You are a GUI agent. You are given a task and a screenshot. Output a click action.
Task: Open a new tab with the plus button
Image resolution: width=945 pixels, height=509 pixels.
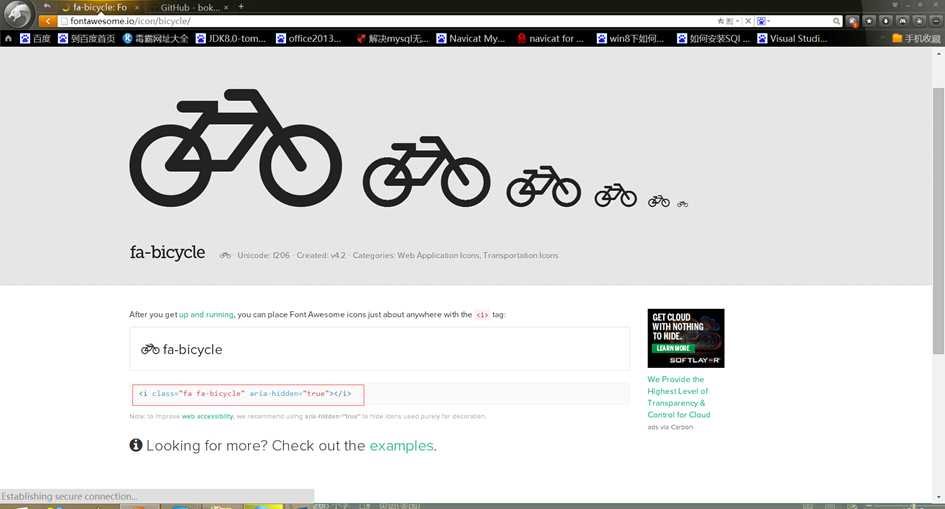click(x=240, y=7)
